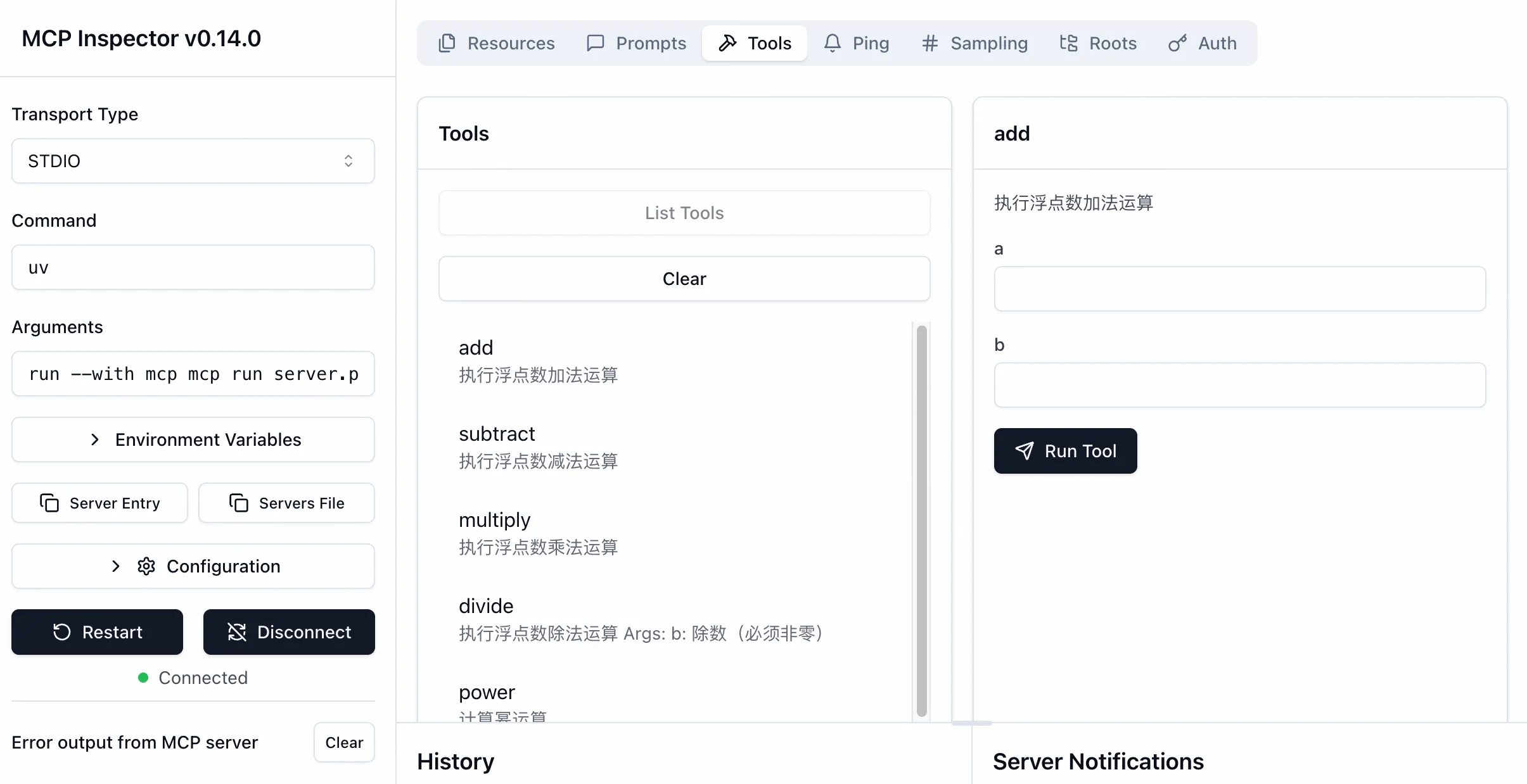
Task: Click the tools list scrollbar
Action: tap(921, 519)
